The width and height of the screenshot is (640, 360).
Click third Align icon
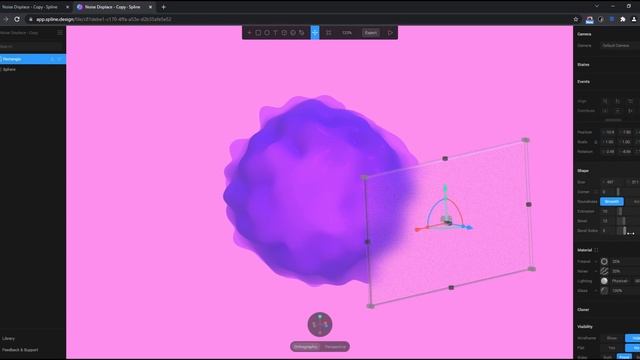coord(630,101)
